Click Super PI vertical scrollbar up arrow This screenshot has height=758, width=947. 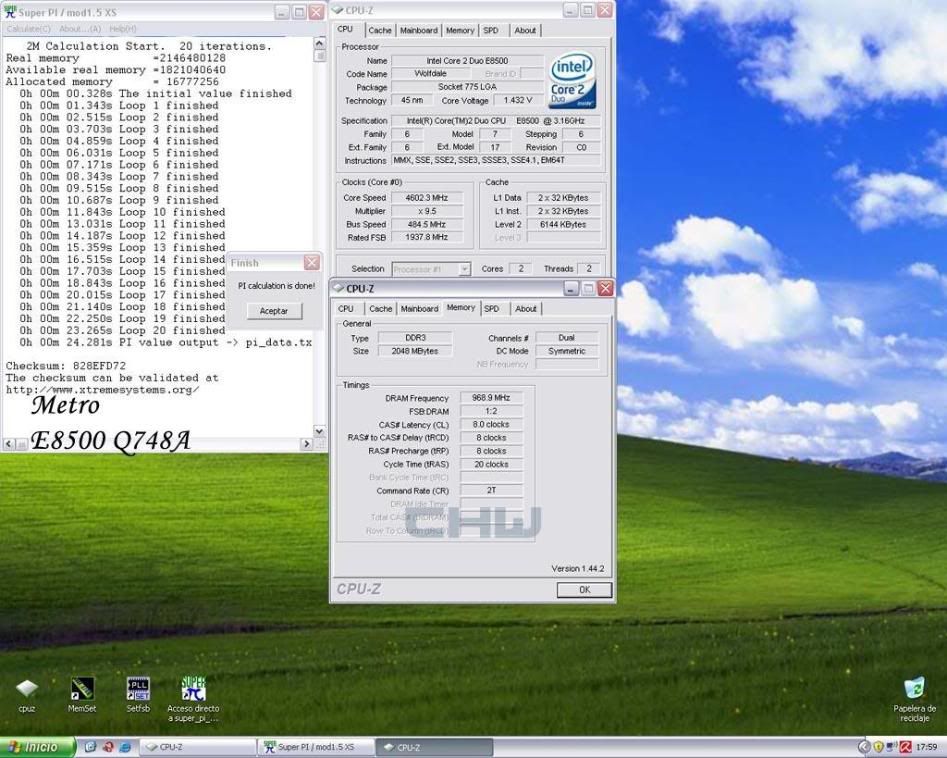[319, 43]
